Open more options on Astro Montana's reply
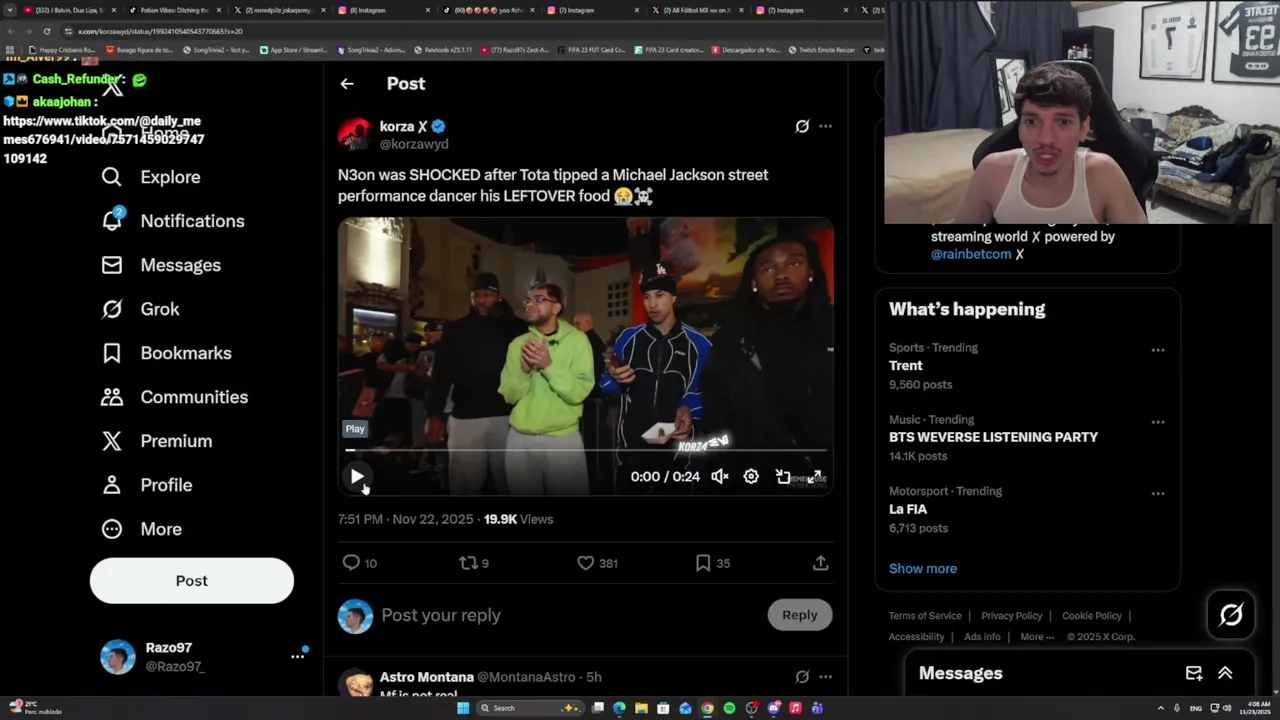Viewport: 1280px width, 720px height. (825, 677)
